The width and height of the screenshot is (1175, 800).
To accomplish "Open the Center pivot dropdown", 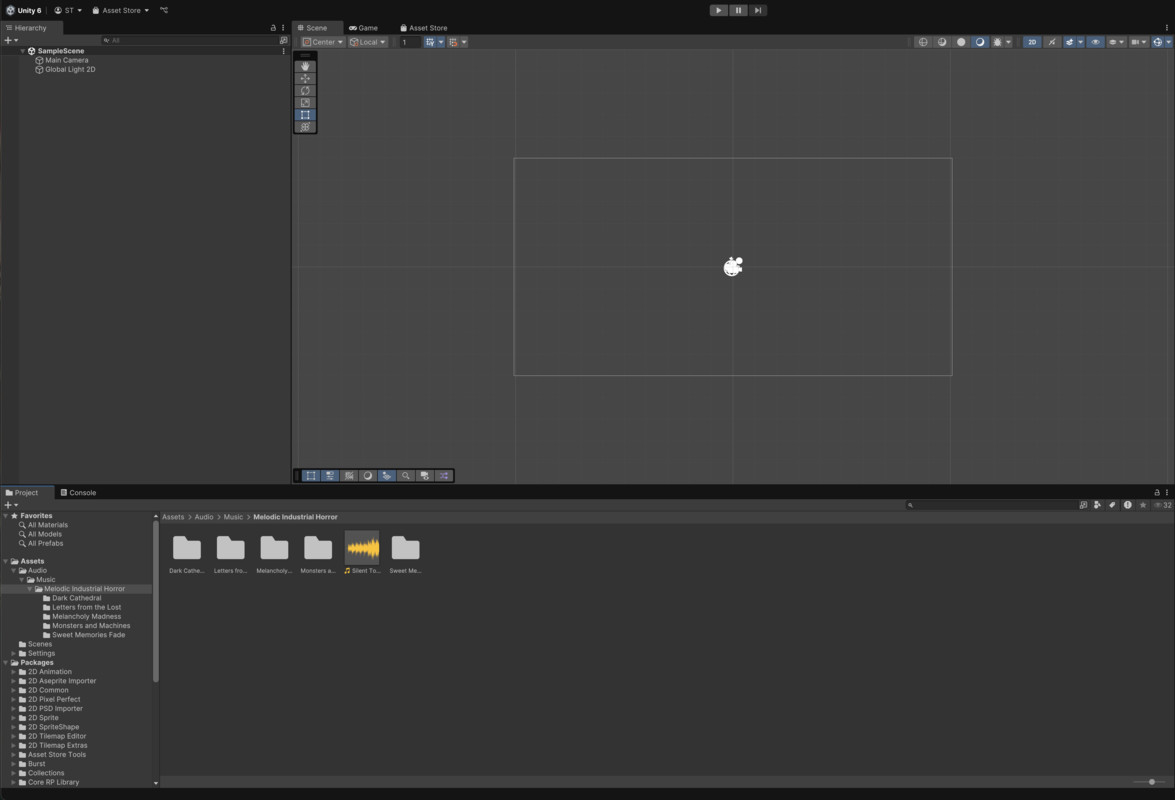I will tap(323, 42).
